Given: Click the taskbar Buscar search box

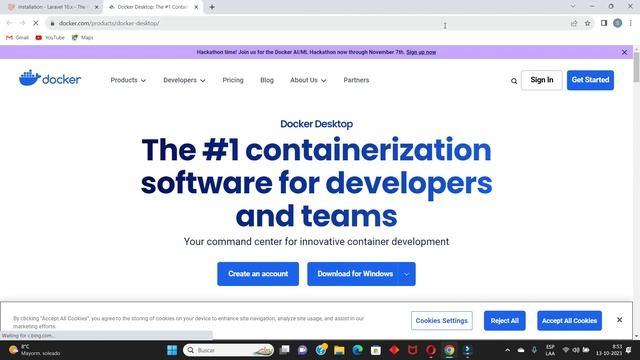Looking at the screenshot, I should pyautogui.click(x=228, y=350).
